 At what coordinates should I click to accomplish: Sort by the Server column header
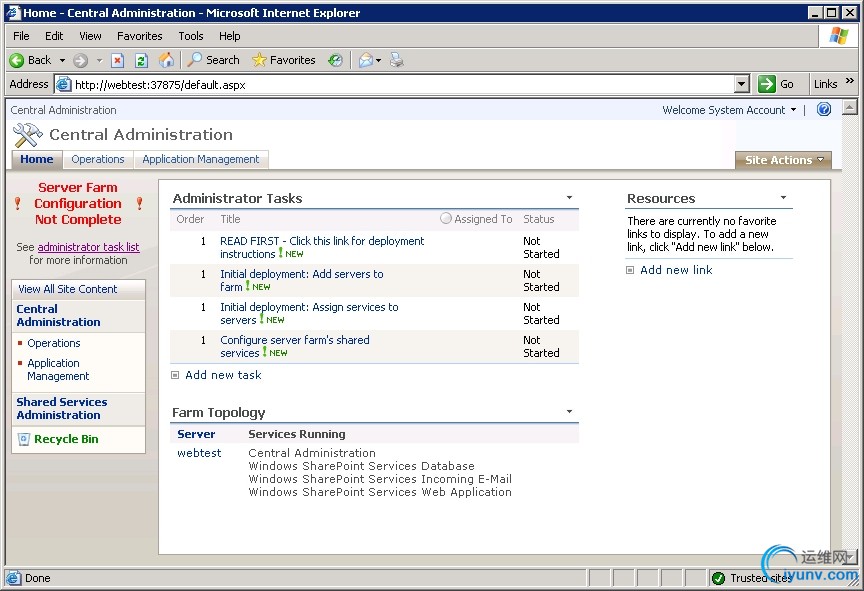[x=196, y=434]
